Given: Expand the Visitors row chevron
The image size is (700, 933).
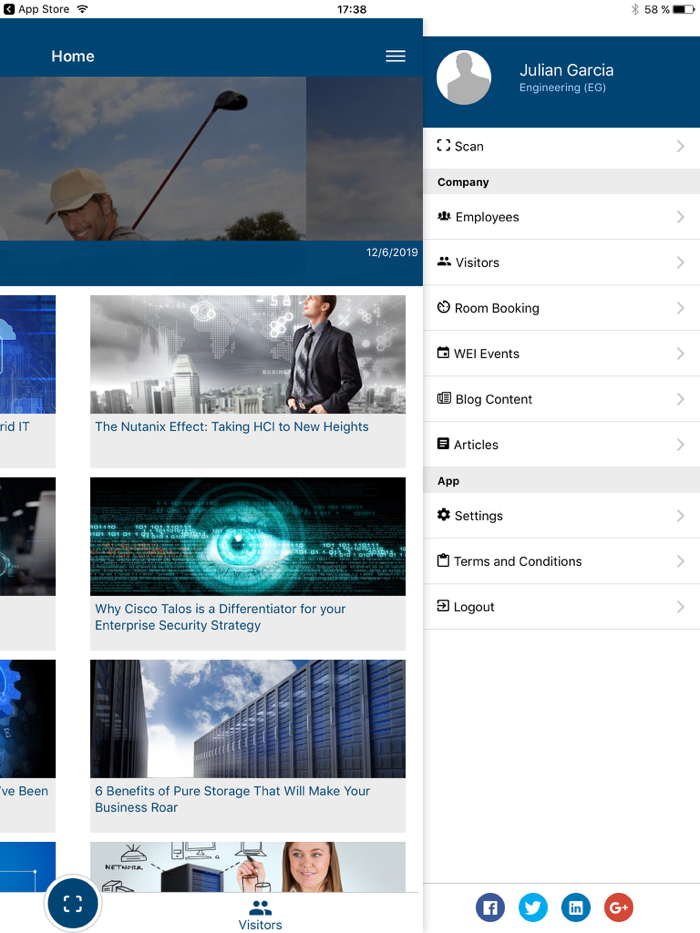Looking at the screenshot, I should 680,262.
